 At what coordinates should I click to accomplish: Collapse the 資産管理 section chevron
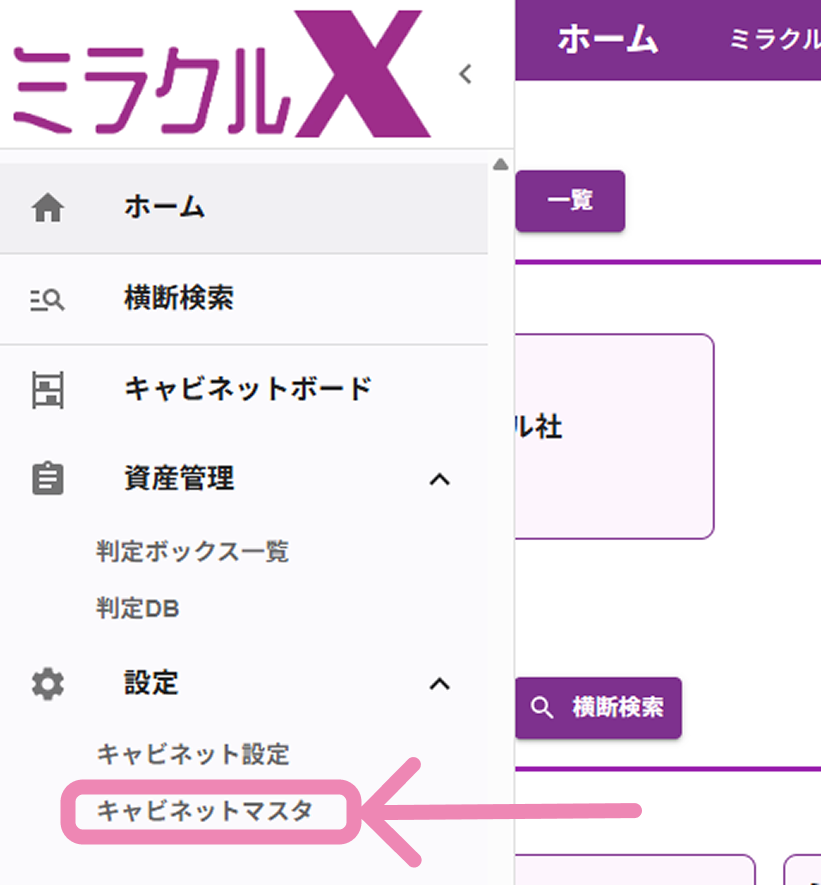[x=440, y=480]
